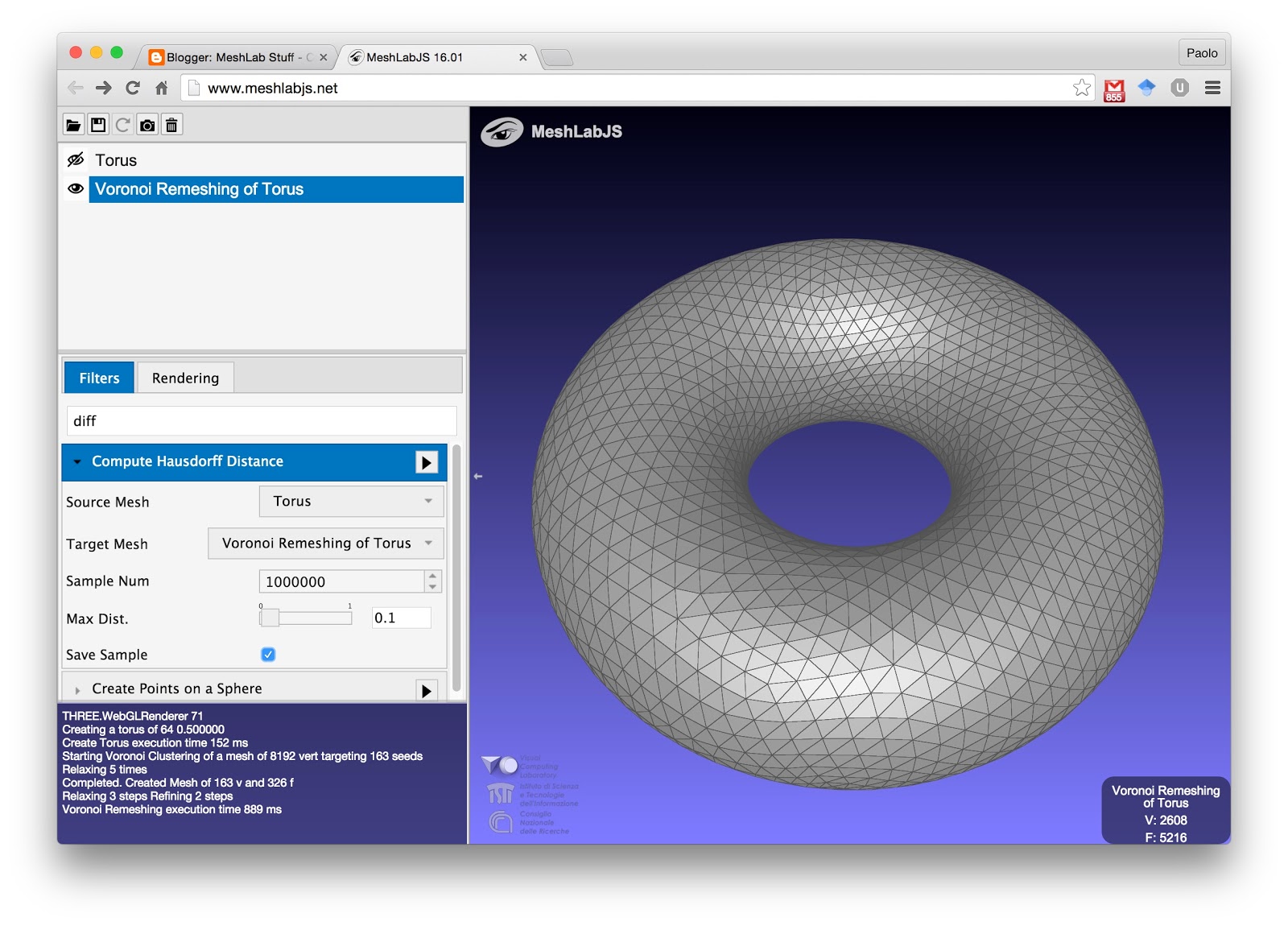Open a mesh file with the folder icon
Image resolution: width=1288 pixels, height=926 pixels.
[x=72, y=124]
